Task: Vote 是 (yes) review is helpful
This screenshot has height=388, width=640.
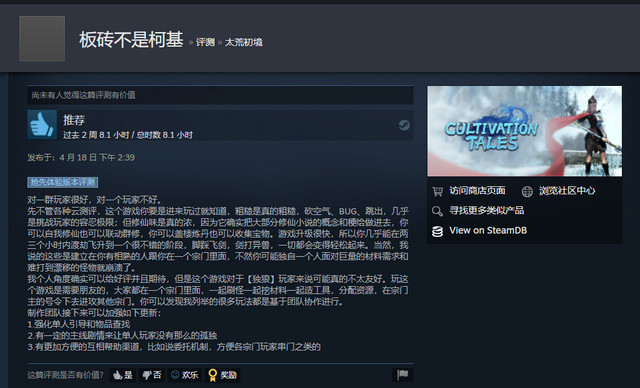Action: click(x=123, y=375)
